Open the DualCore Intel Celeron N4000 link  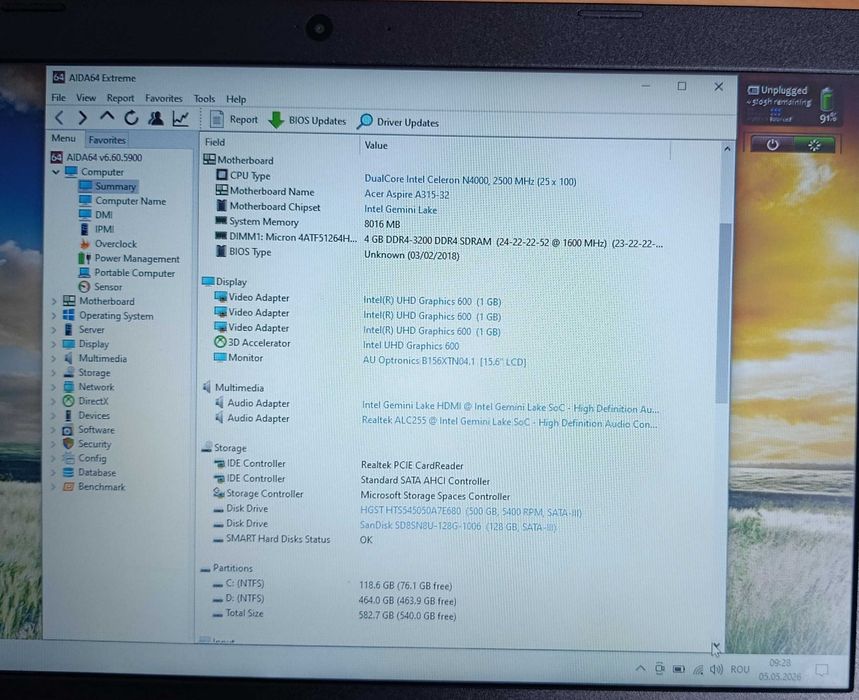[x=470, y=180]
